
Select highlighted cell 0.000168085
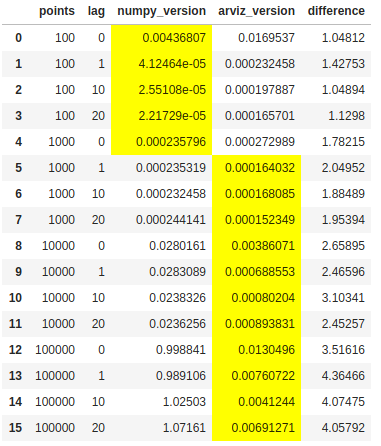click(256, 194)
